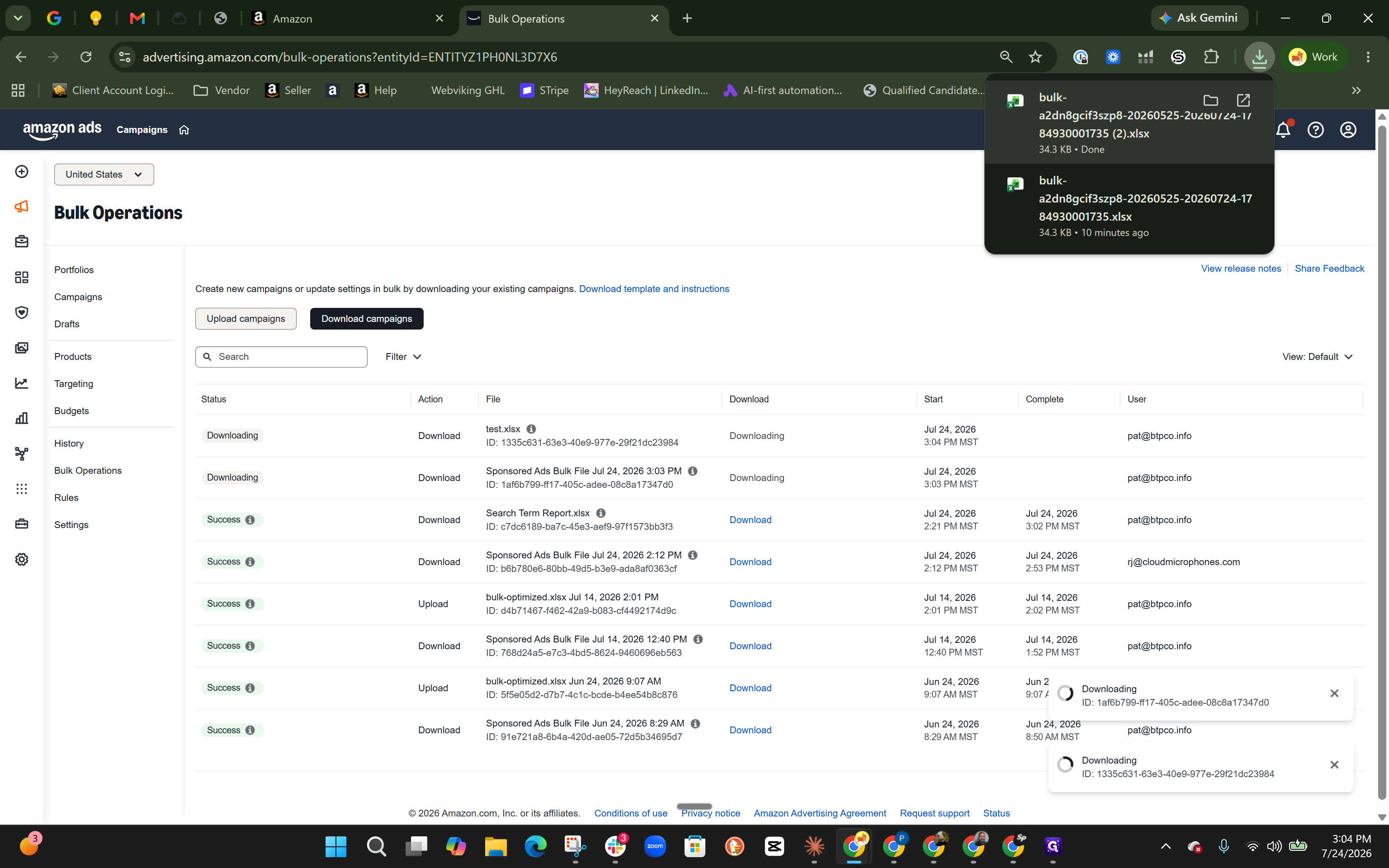This screenshot has width=1389, height=868.
Task: Open Windows Start menu
Action: [x=336, y=846]
